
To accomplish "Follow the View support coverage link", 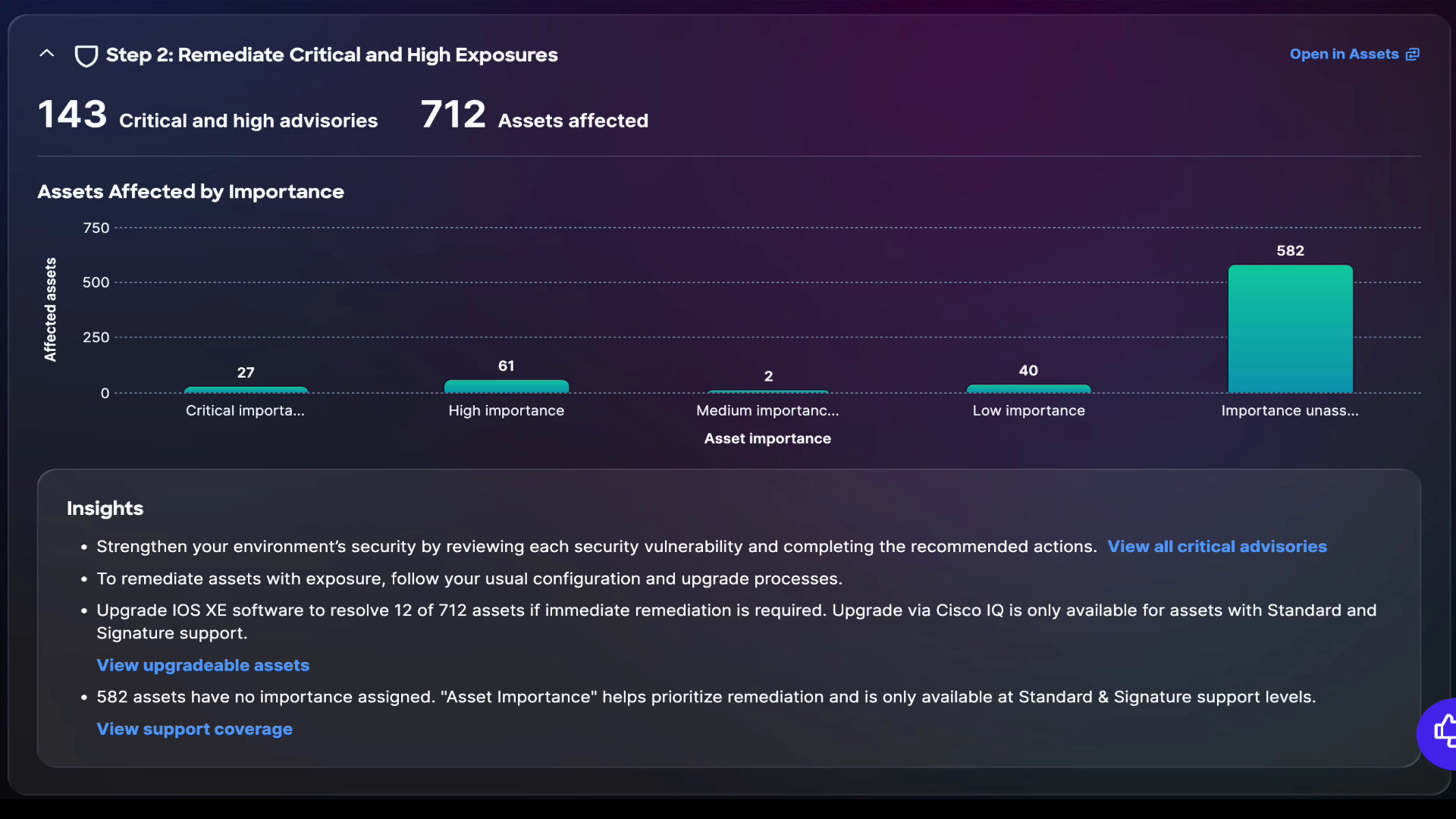I will (x=194, y=729).
